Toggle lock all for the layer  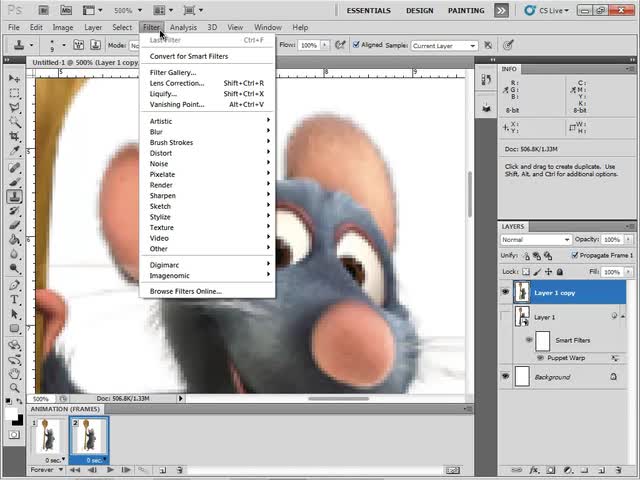tap(560, 272)
